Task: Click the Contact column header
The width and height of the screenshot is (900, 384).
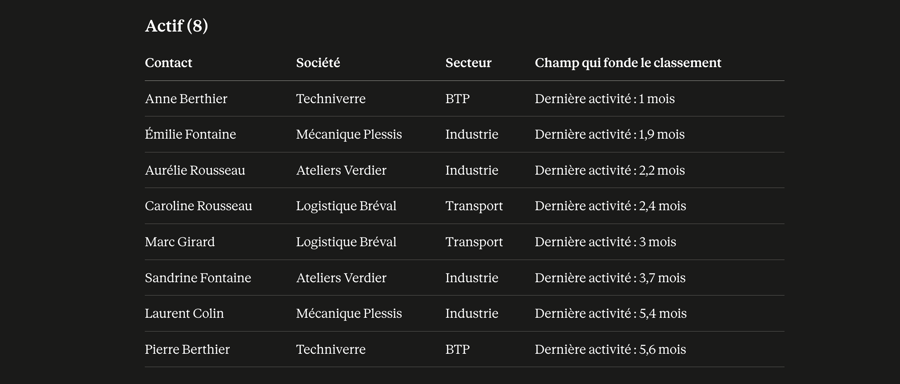Action: [x=168, y=63]
